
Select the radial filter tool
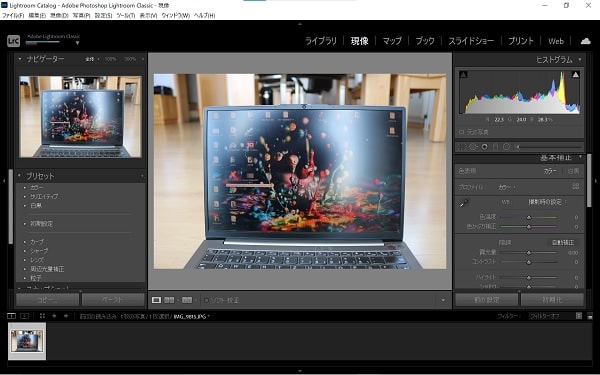tap(506, 147)
